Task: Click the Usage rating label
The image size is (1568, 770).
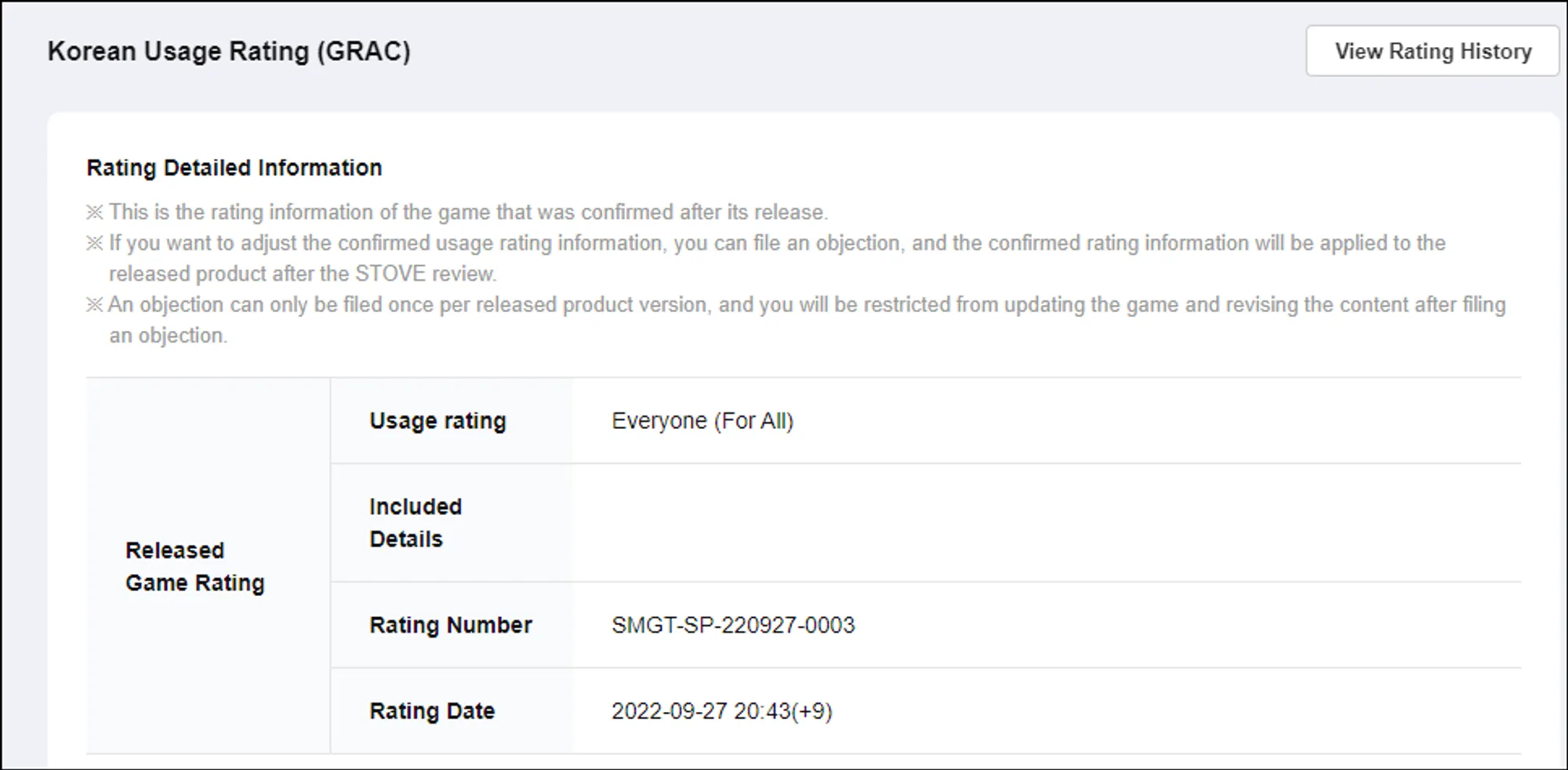Action: 437,421
